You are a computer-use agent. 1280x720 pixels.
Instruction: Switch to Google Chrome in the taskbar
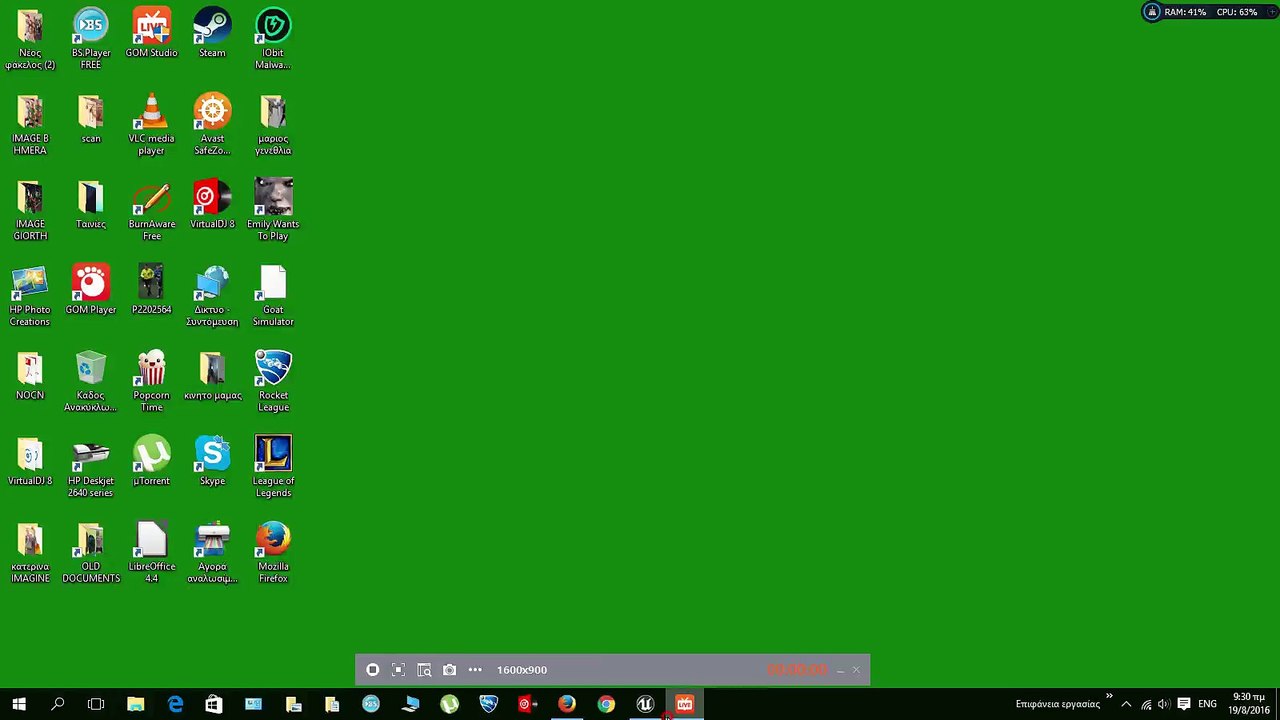pyautogui.click(x=606, y=704)
